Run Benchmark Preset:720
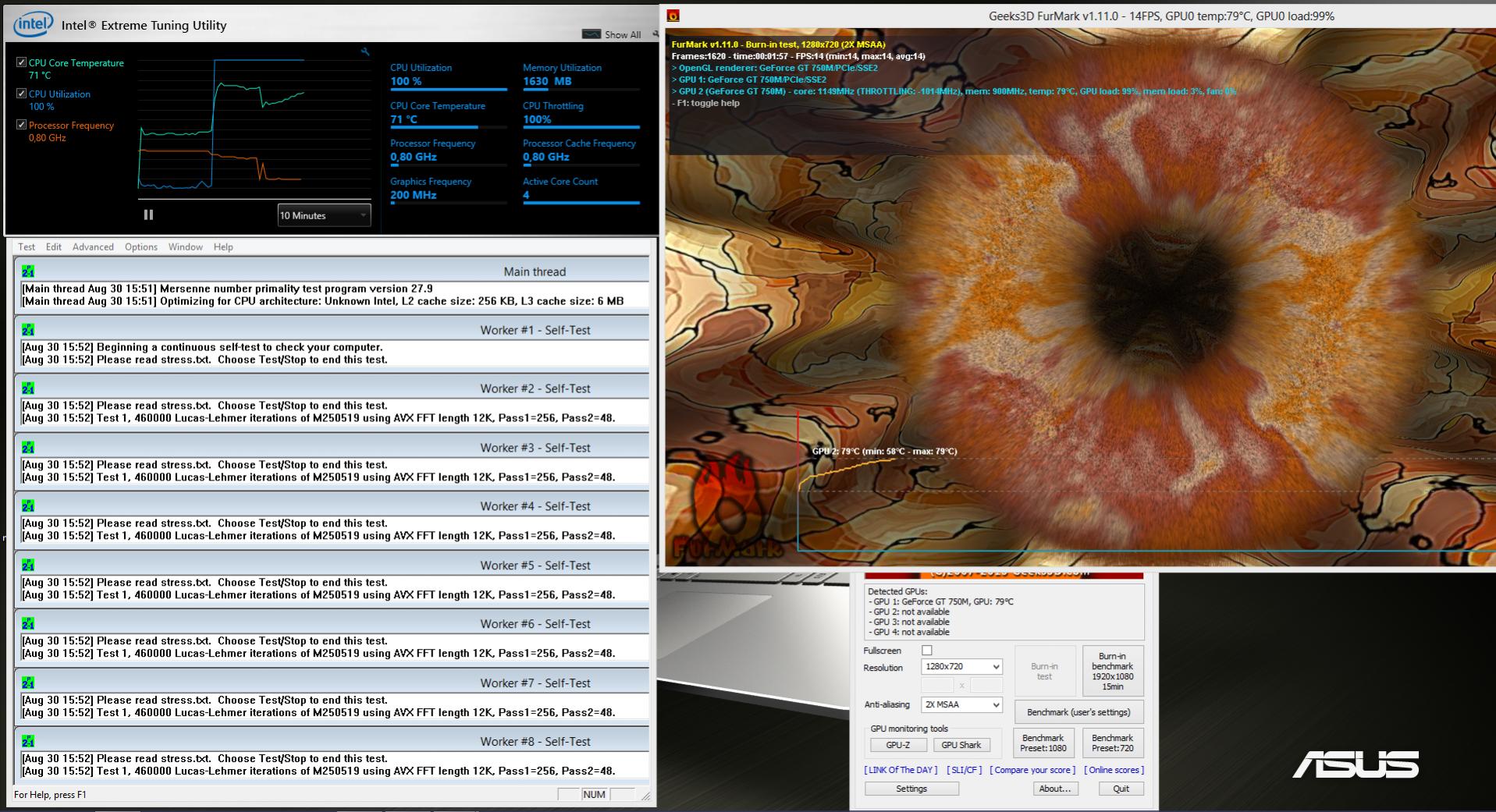The width and height of the screenshot is (1496, 812). coord(1112,743)
